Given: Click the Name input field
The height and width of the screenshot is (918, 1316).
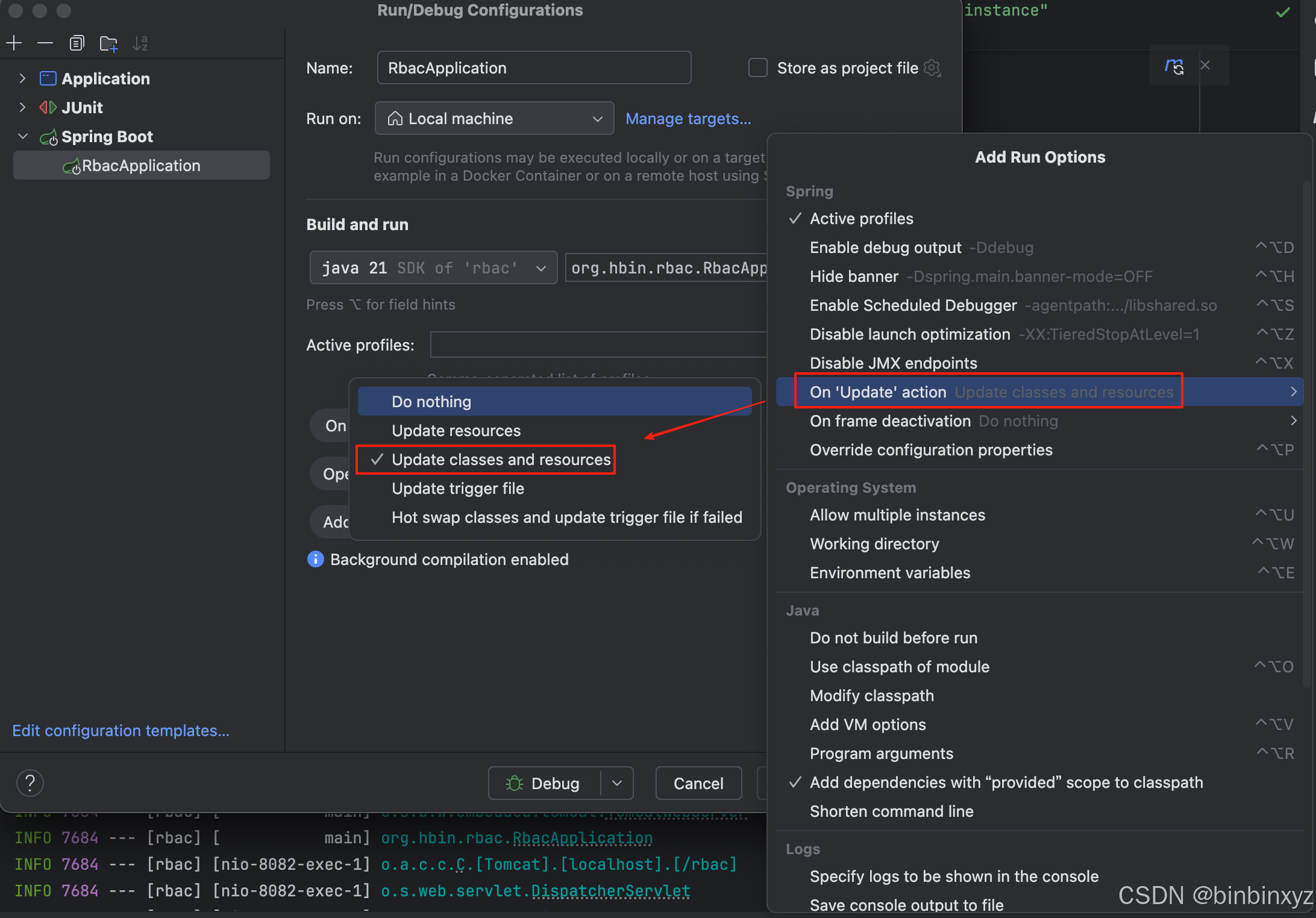Looking at the screenshot, I should pyautogui.click(x=534, y=67).
